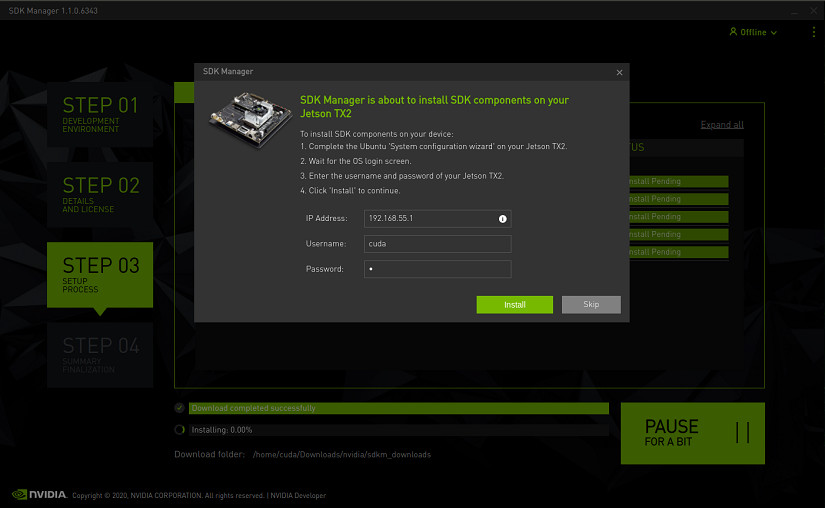Screen dimensions: 825x508
Task: Click the pause bars icon
Action: point(742,432)
